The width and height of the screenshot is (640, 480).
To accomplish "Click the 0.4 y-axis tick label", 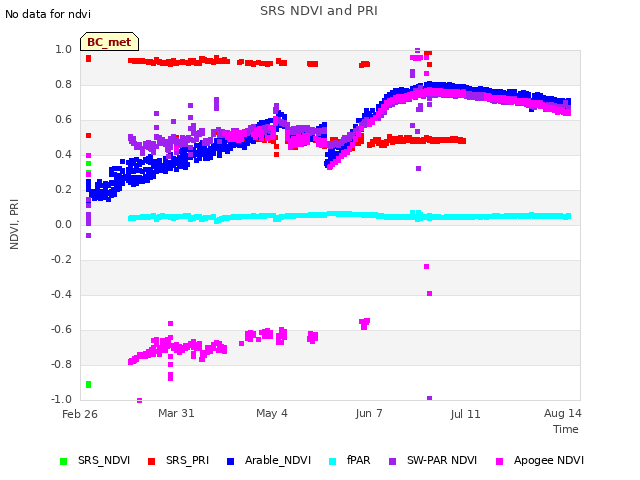I will 64,154.
